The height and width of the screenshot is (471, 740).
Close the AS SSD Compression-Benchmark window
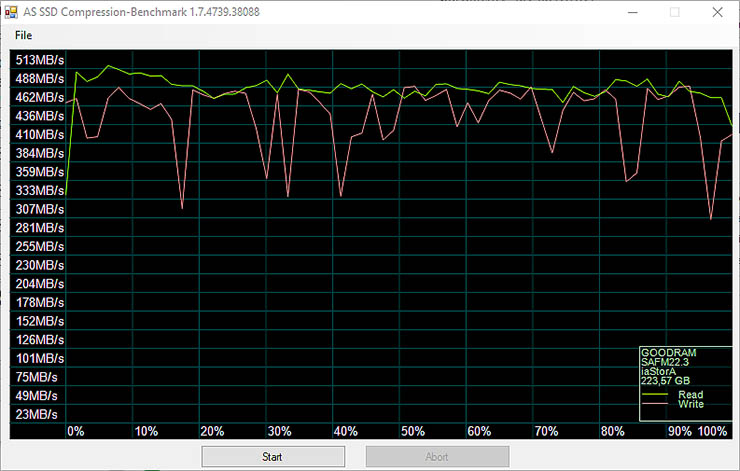tap(717, 12)
